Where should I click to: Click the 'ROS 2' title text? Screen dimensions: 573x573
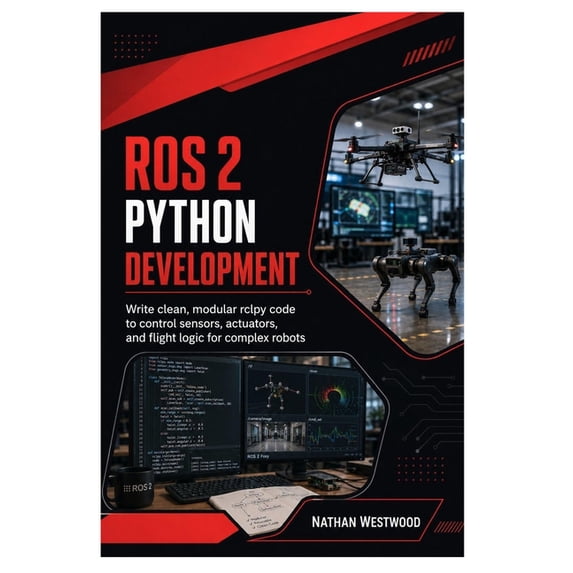[183, 163]
